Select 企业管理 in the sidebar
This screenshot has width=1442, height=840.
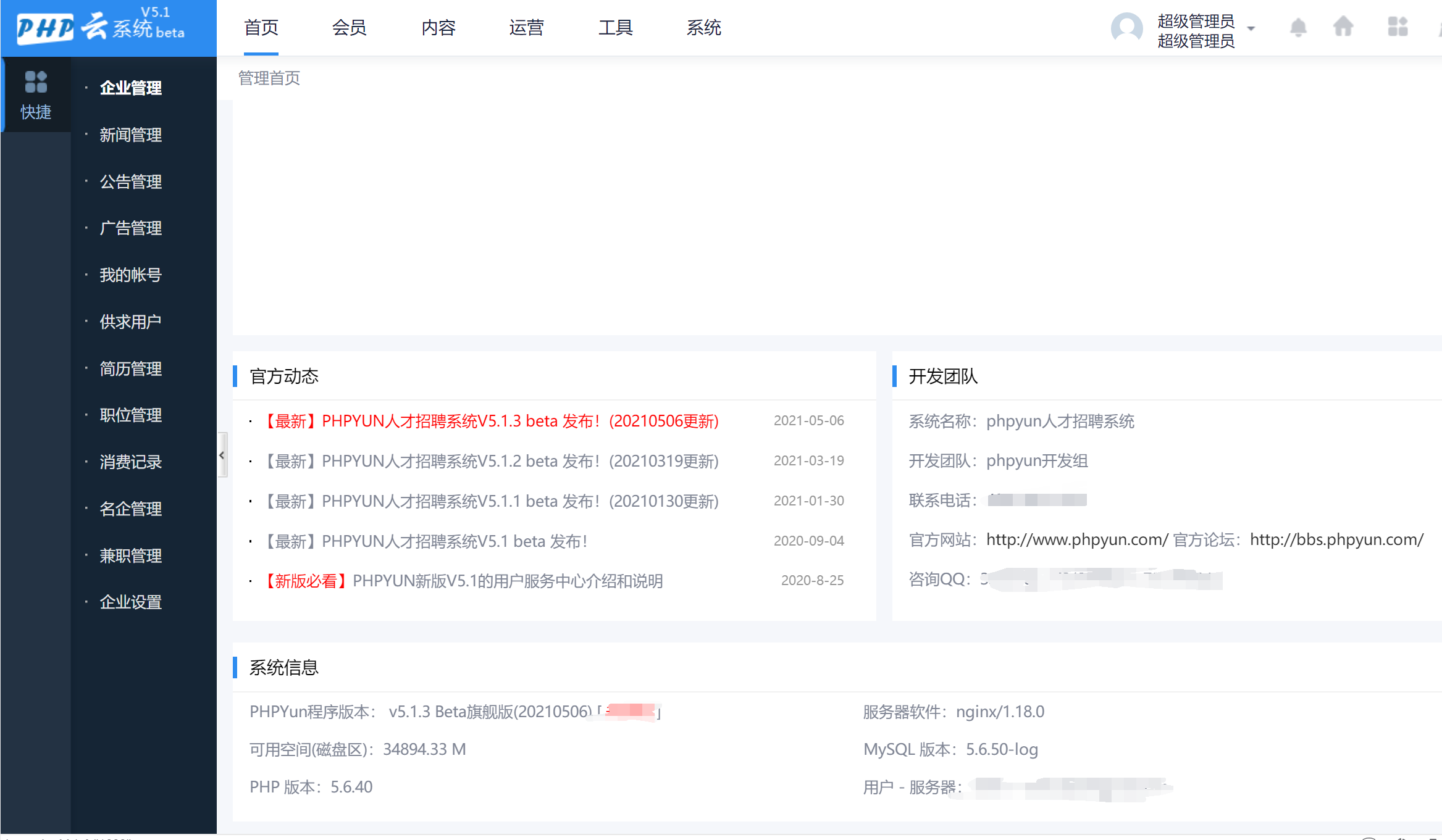[x=130, y=88]
